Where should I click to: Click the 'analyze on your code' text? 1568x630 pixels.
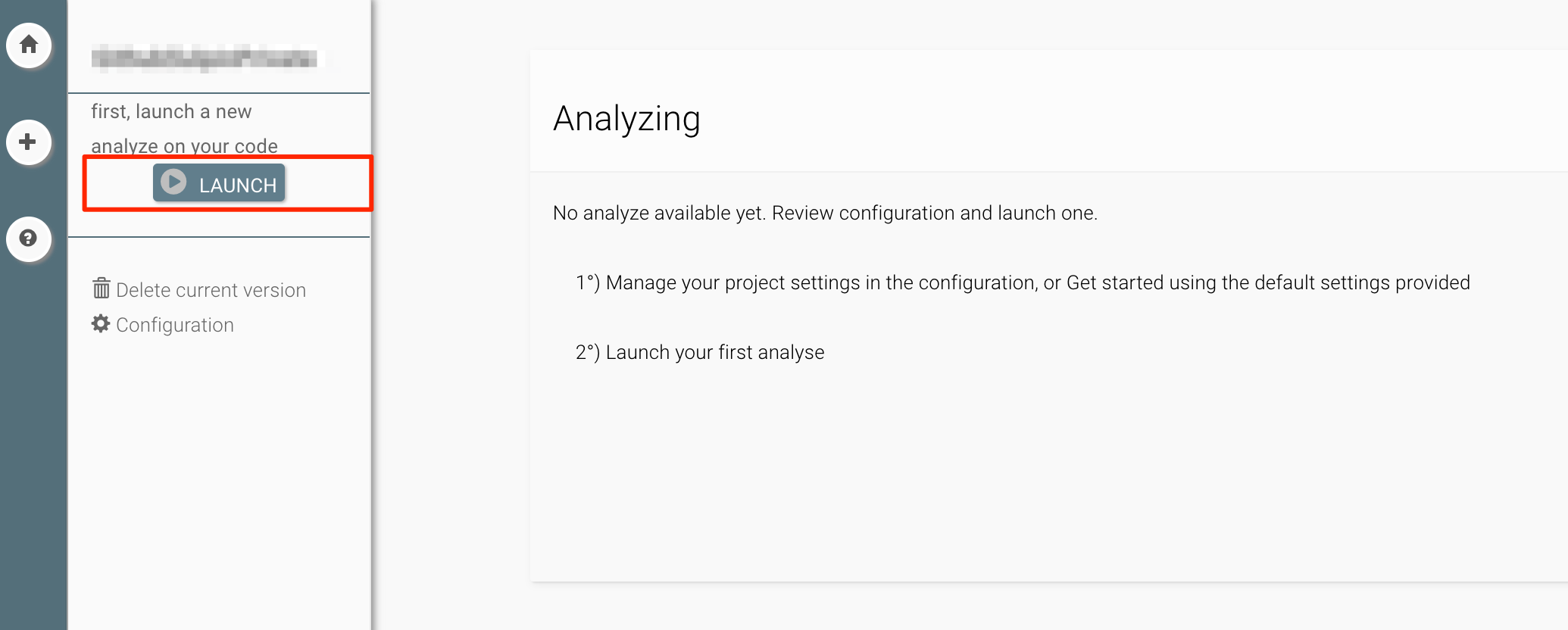click(184, 145)
